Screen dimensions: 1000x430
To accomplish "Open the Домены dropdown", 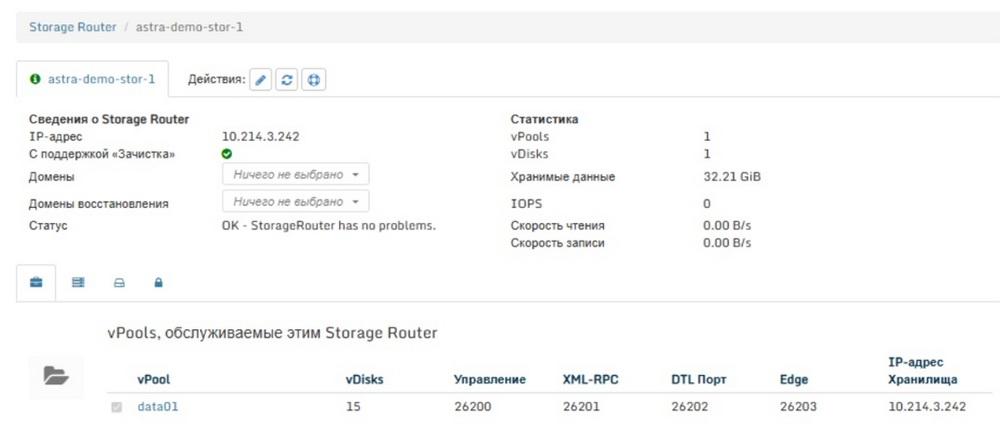I will click(x=296, y=174).
